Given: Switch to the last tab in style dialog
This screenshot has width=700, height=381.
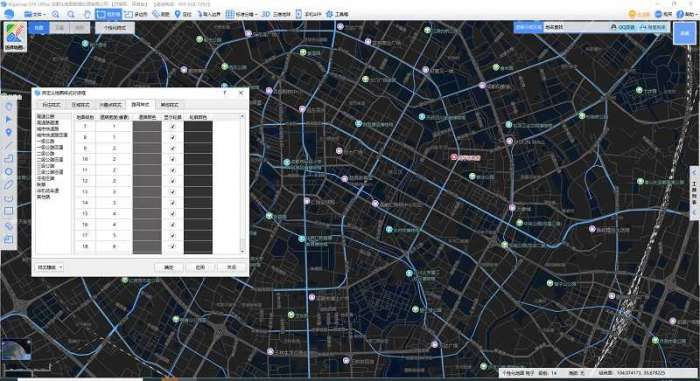Looking at the screenshot, I should (x=170, y=105).
